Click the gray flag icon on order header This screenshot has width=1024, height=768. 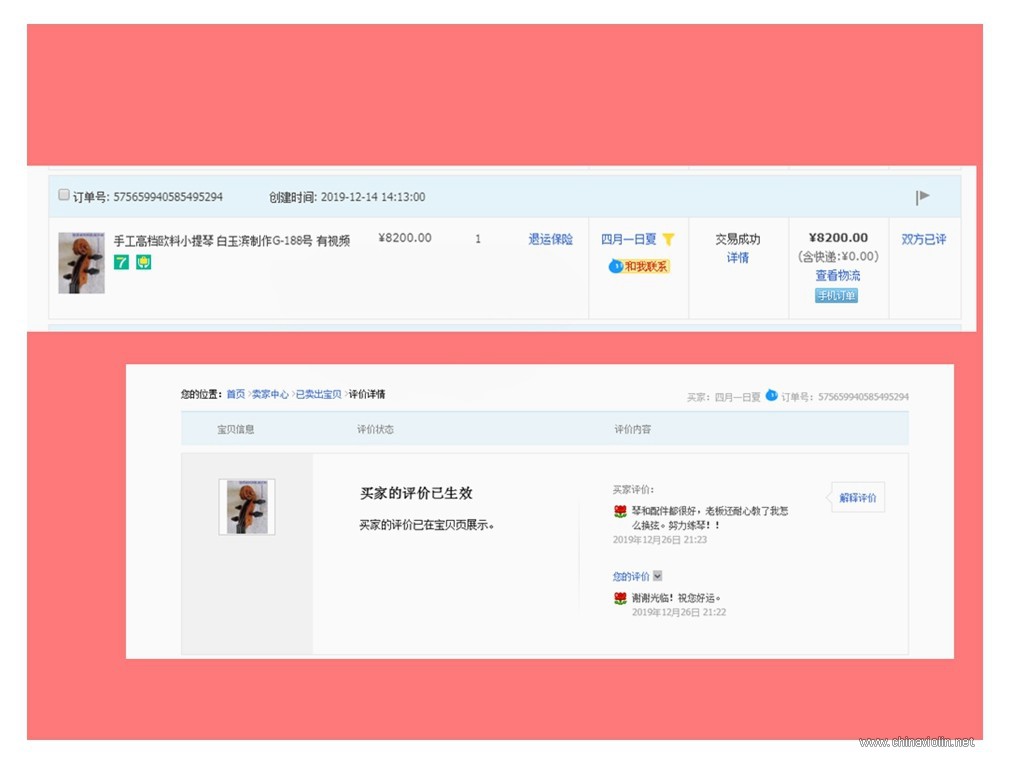[x=922, y=197]
